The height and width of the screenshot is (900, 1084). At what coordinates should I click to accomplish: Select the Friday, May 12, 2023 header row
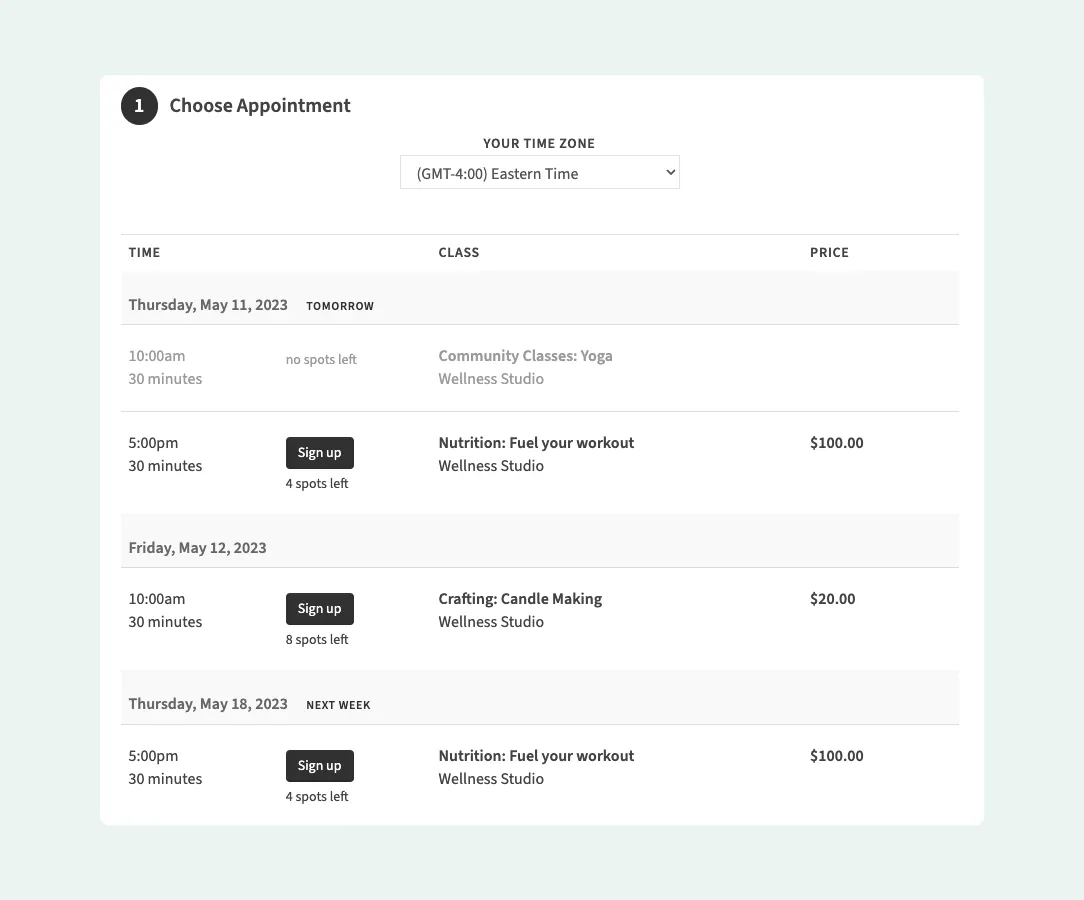197,547
